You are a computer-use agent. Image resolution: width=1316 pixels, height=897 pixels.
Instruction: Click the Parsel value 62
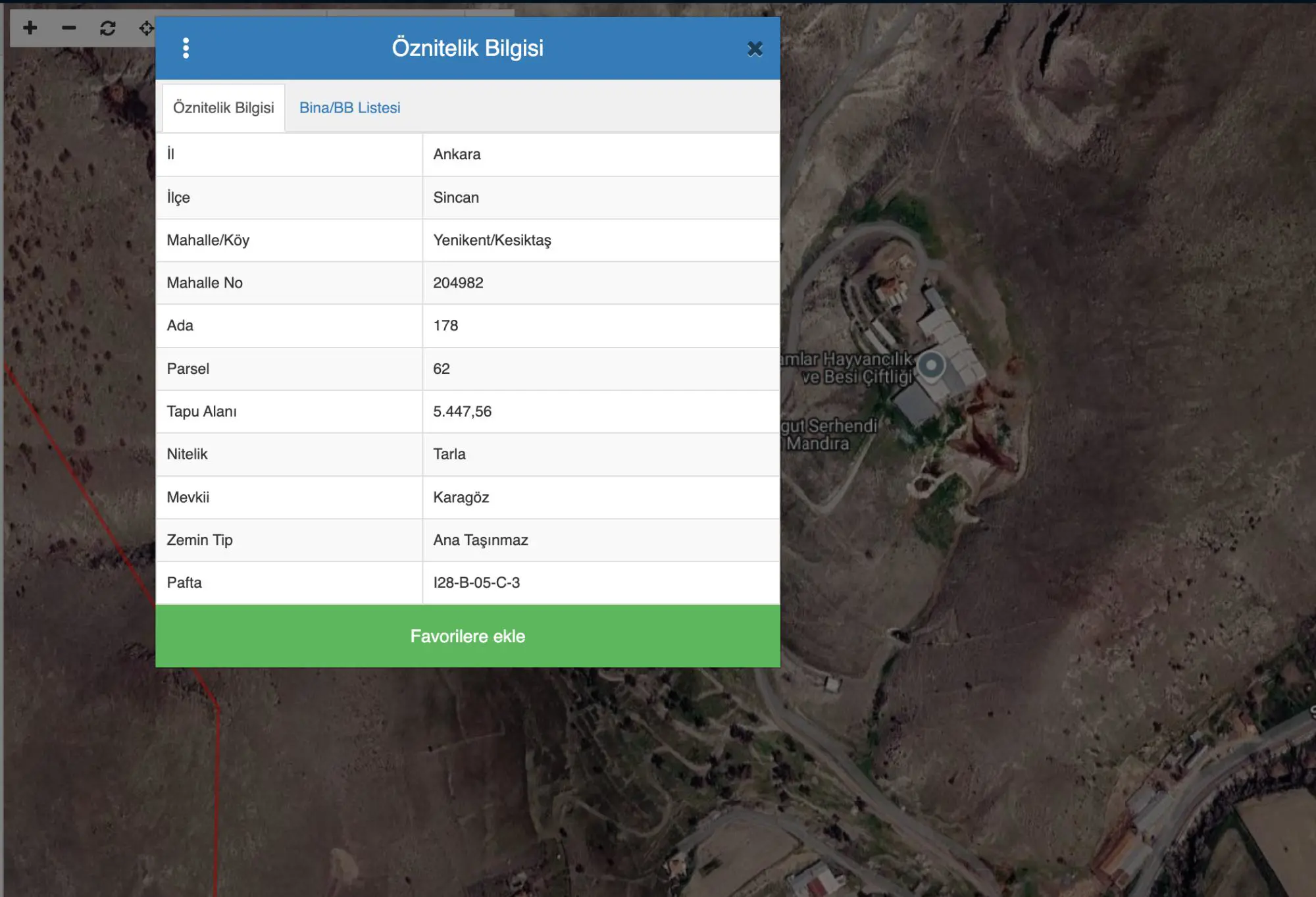pyautogui.click(x=442, y=369)
